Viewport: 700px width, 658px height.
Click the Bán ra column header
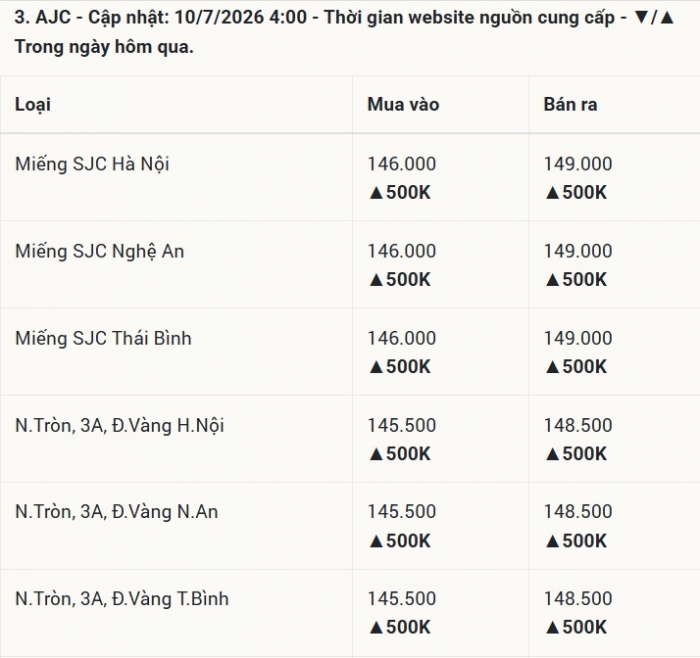tap(570, 104)
